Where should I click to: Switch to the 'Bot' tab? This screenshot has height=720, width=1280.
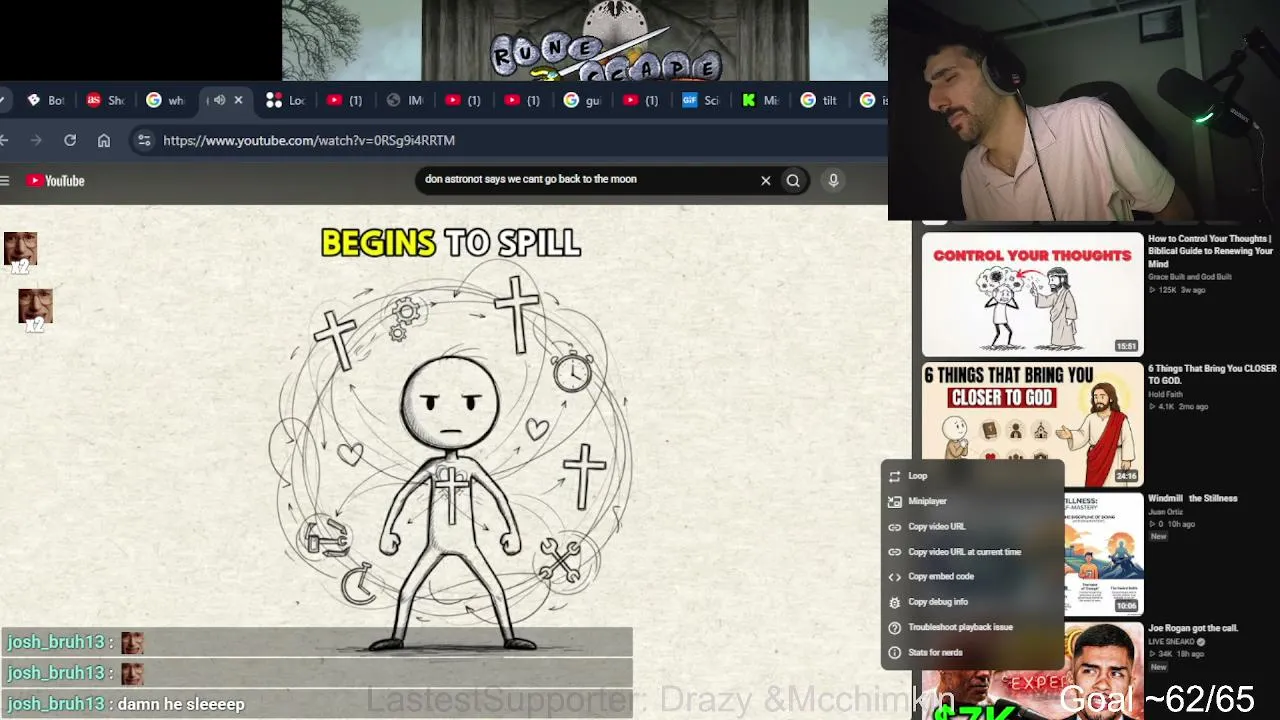(x=46, y=100)
